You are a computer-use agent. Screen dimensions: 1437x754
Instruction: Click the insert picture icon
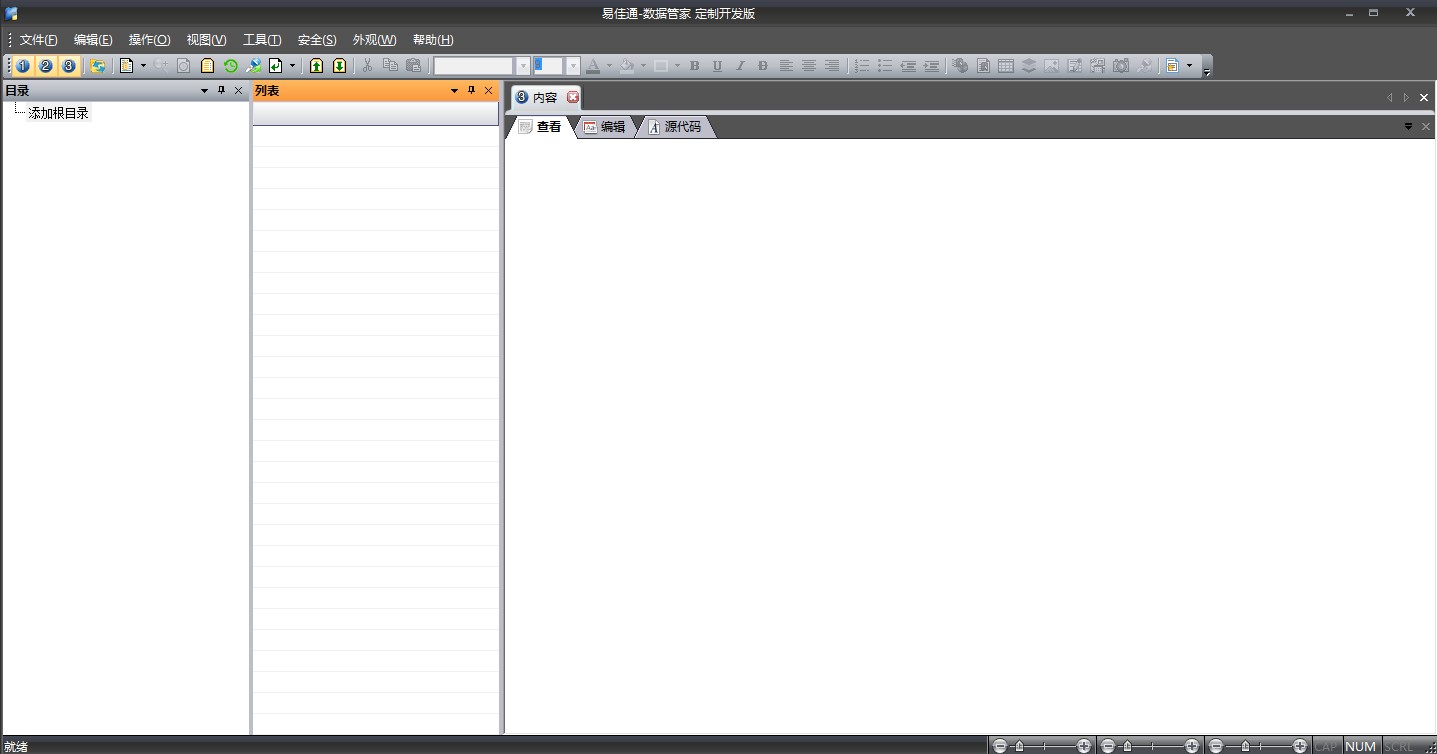coord(1052,66)
